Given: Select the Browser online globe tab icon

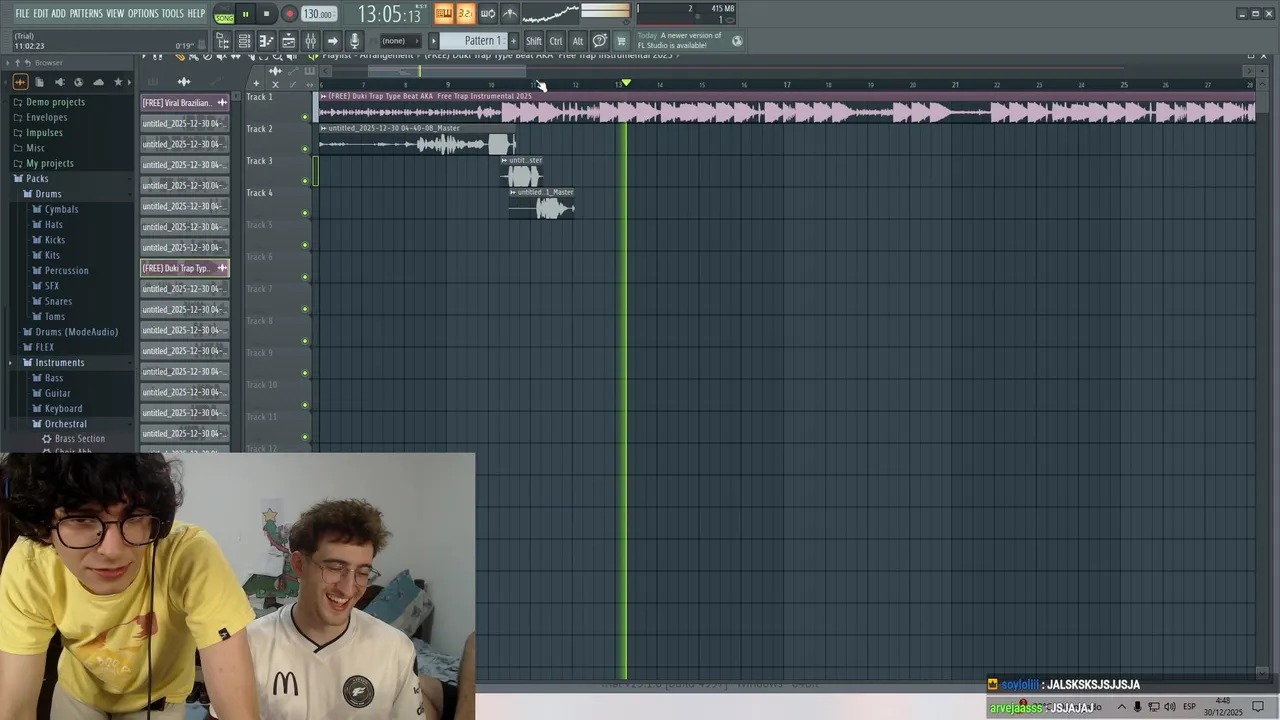Looking at the screenshot, I should click(x=79, y=82).
